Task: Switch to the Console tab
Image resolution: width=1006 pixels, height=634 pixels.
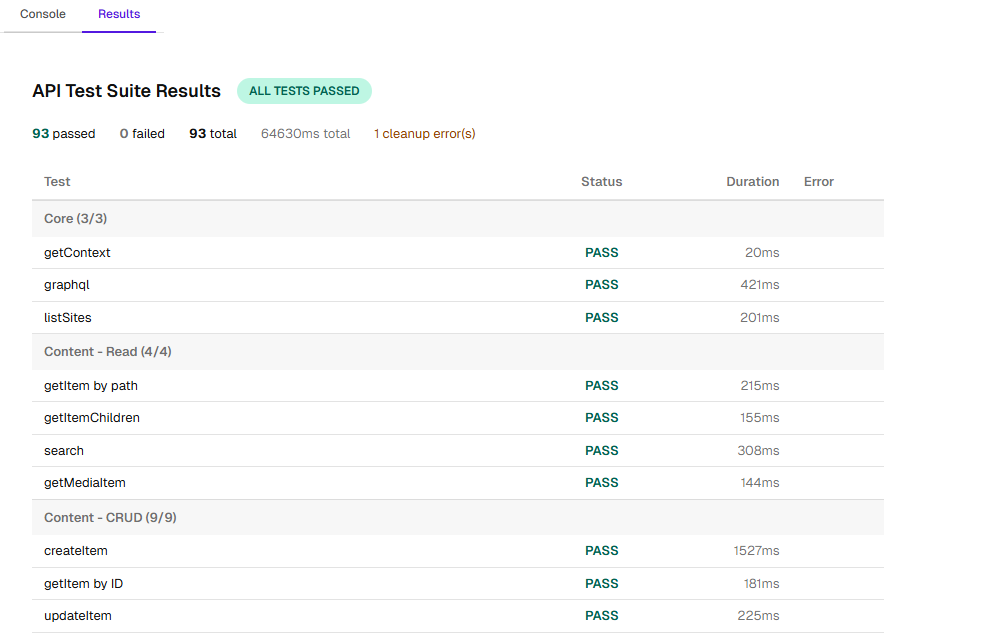Action: [x=42, y=15]
